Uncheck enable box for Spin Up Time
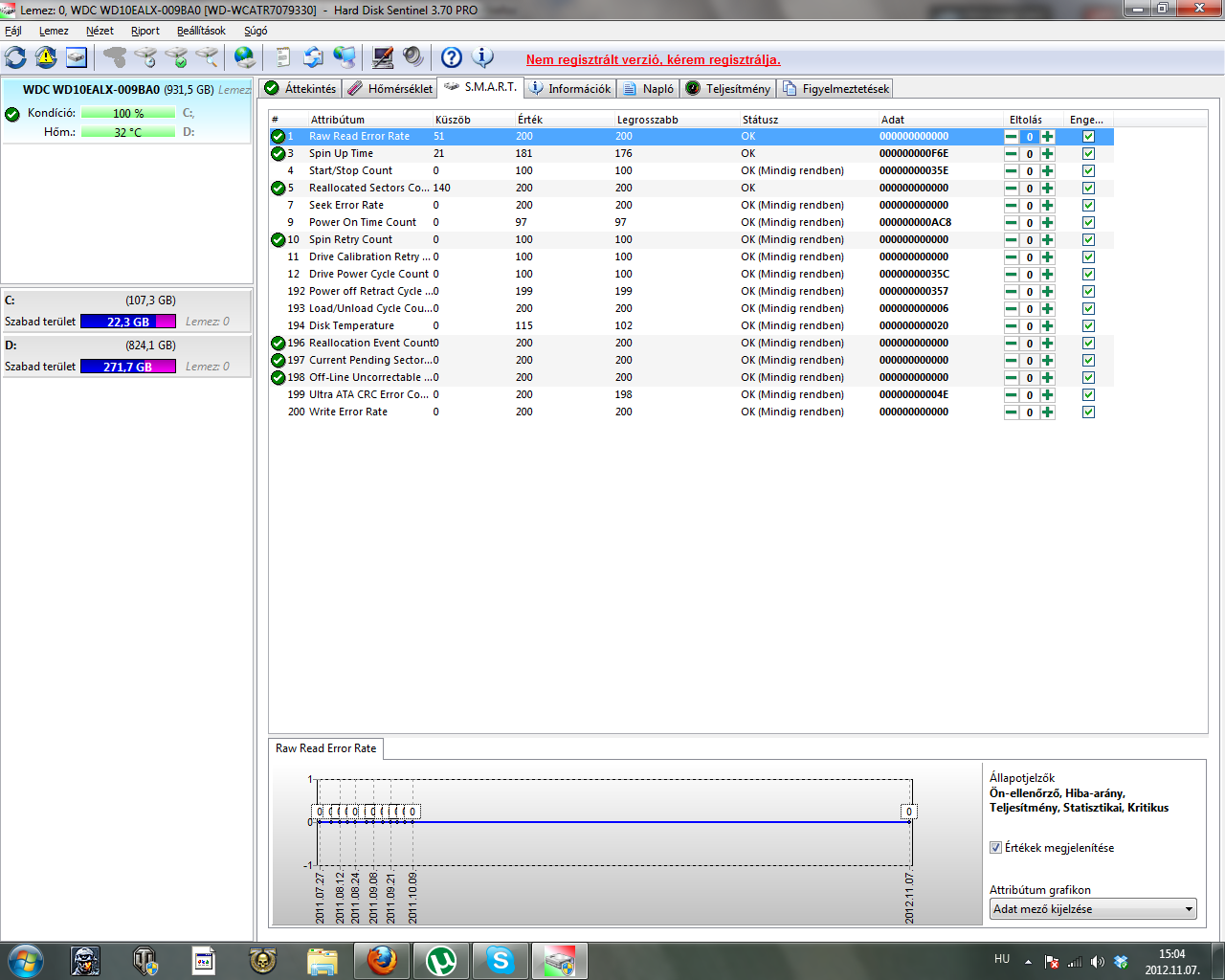Viewport: 1225px width, 980px height. (x=1088, y=154)
